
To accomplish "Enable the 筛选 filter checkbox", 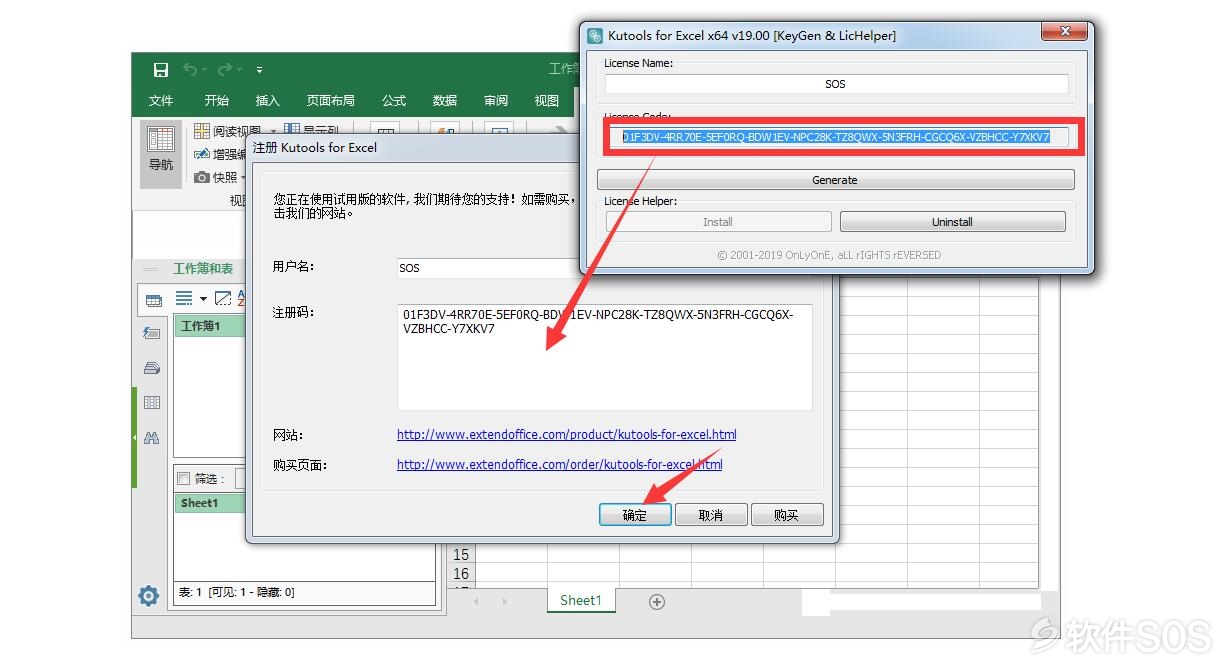I will pyautogui.click(x=183, y=479).
